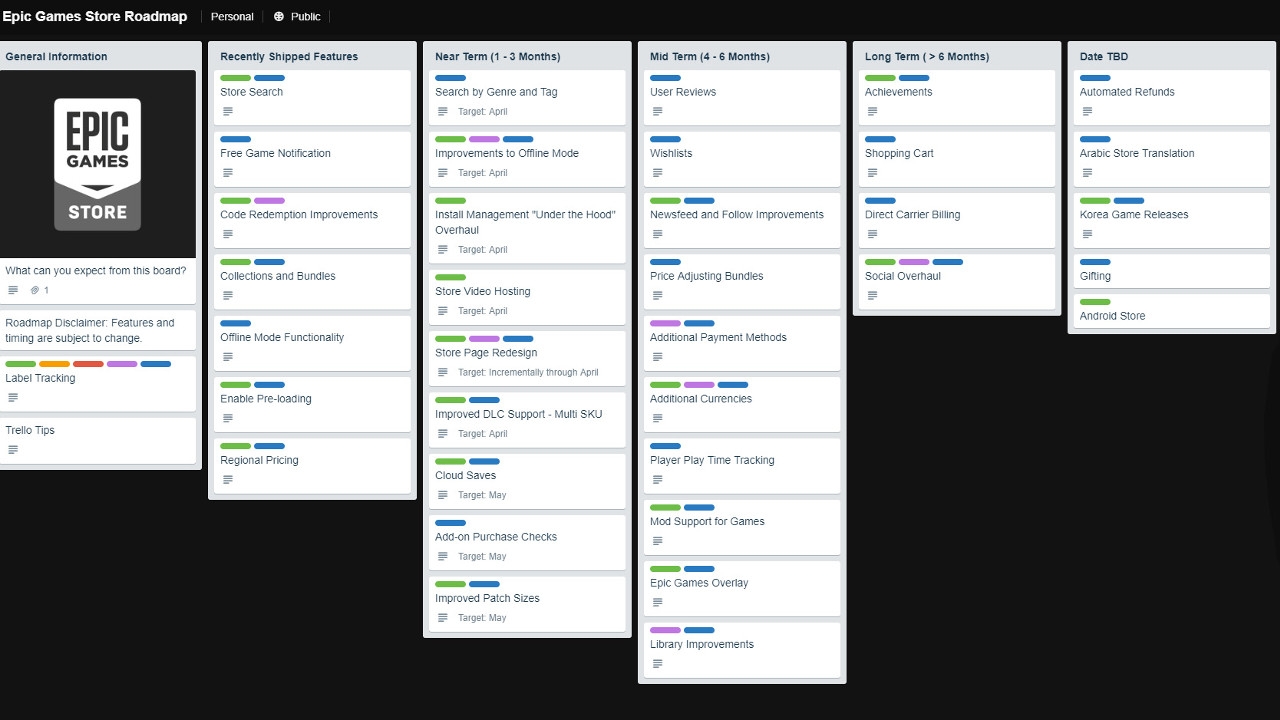Click description icon on Automated Refunds card
Screen dimensions: 1280x720
click(x=1088, y=111)
